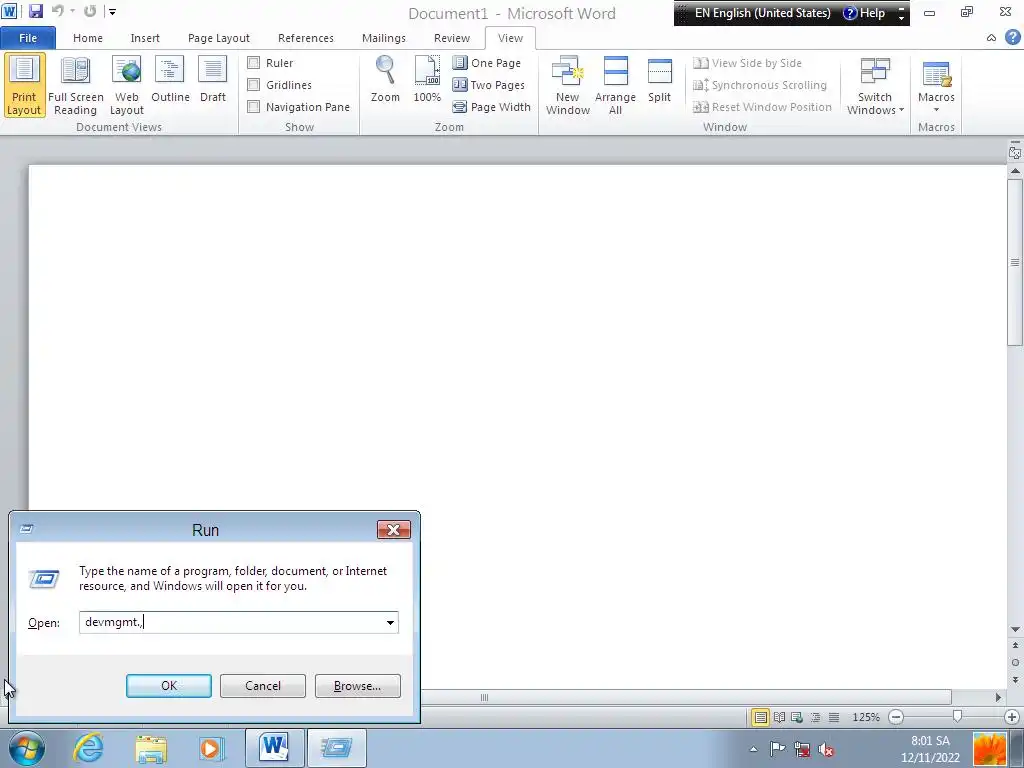The height and width of the screenshot is (768, 1024).
Task: Open Windows Explorer from taskbar
Action: point(151,748)
